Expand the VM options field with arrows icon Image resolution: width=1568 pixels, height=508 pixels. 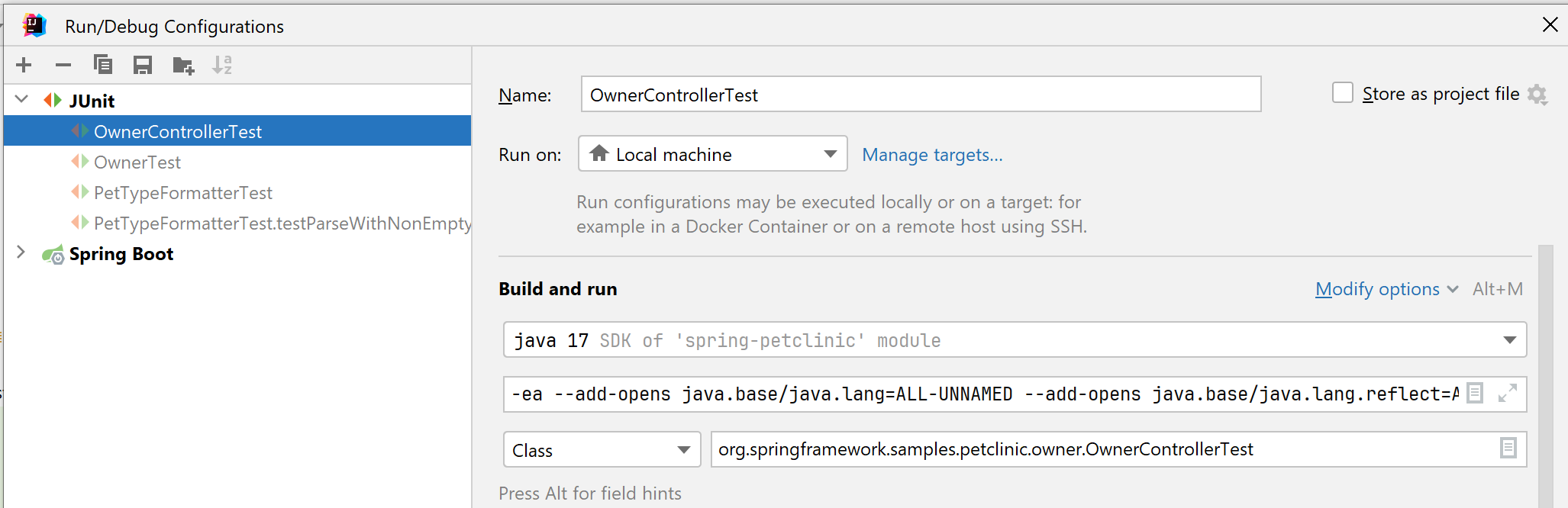click(1507, 394)
